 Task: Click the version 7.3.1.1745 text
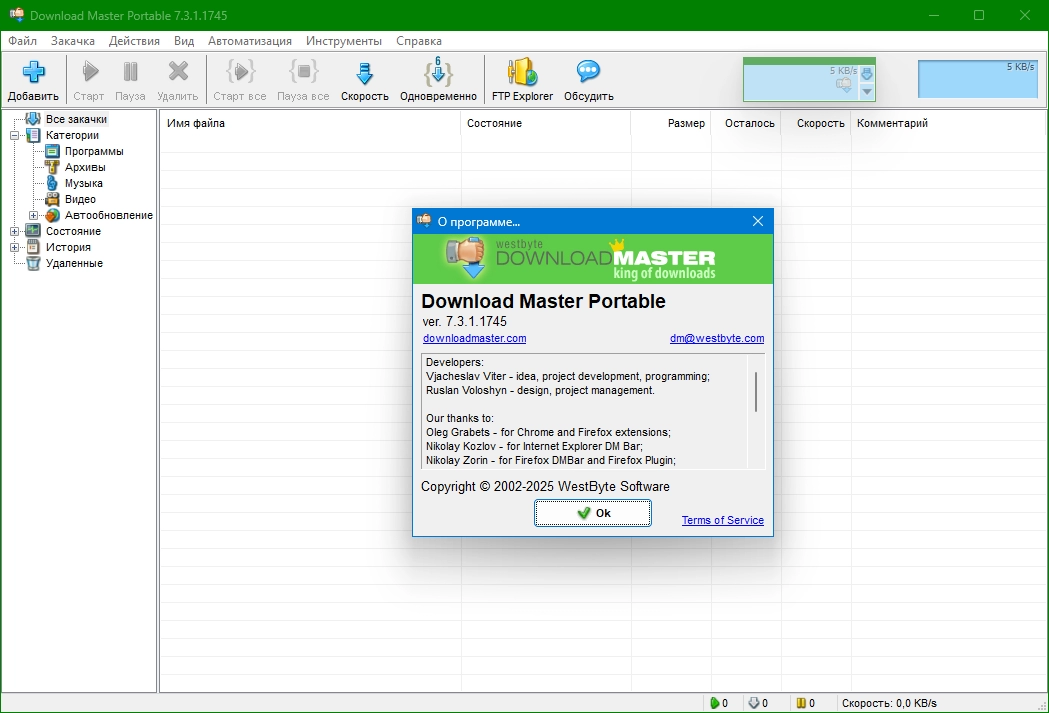coord(464,322)
